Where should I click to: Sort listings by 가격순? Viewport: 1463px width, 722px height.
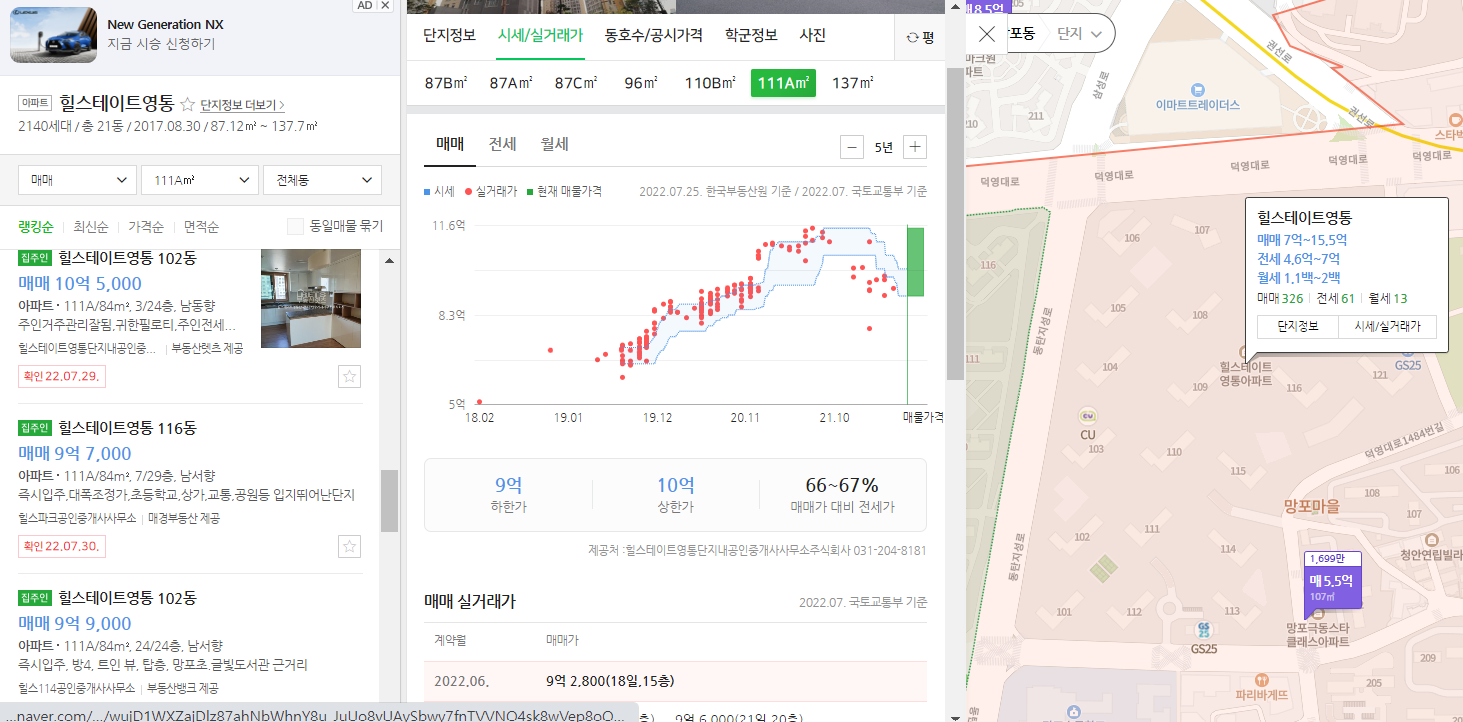145,226
